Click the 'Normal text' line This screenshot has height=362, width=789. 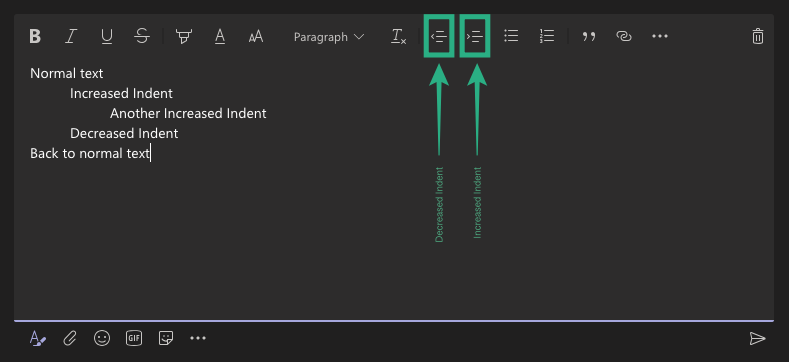tap(66, 74)
